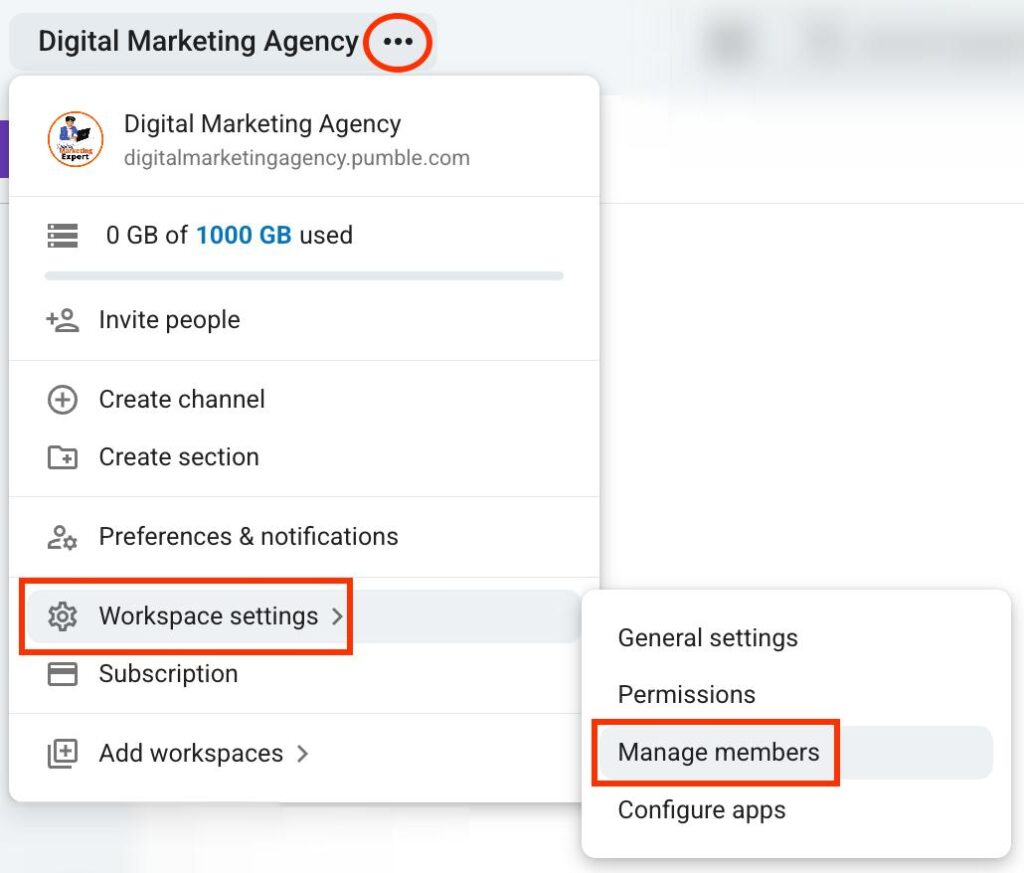Choose Create channel

tap(304, 400)
